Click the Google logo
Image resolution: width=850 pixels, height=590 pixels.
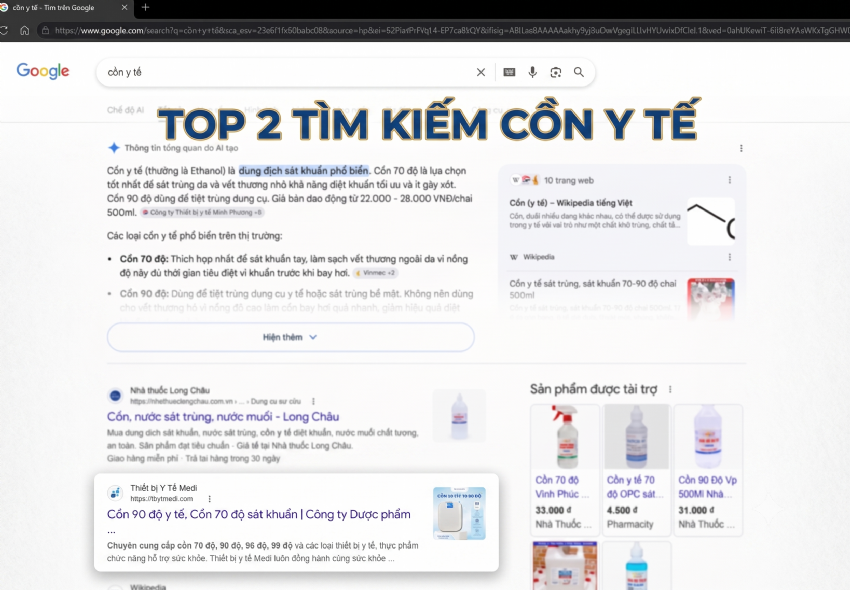coord(43,70)
